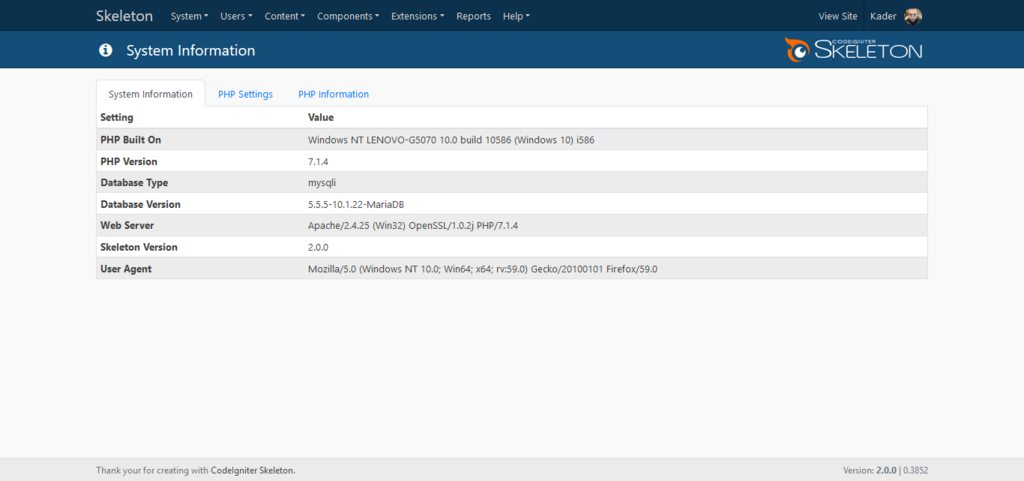Click the Web Server label

click(127, 225)
